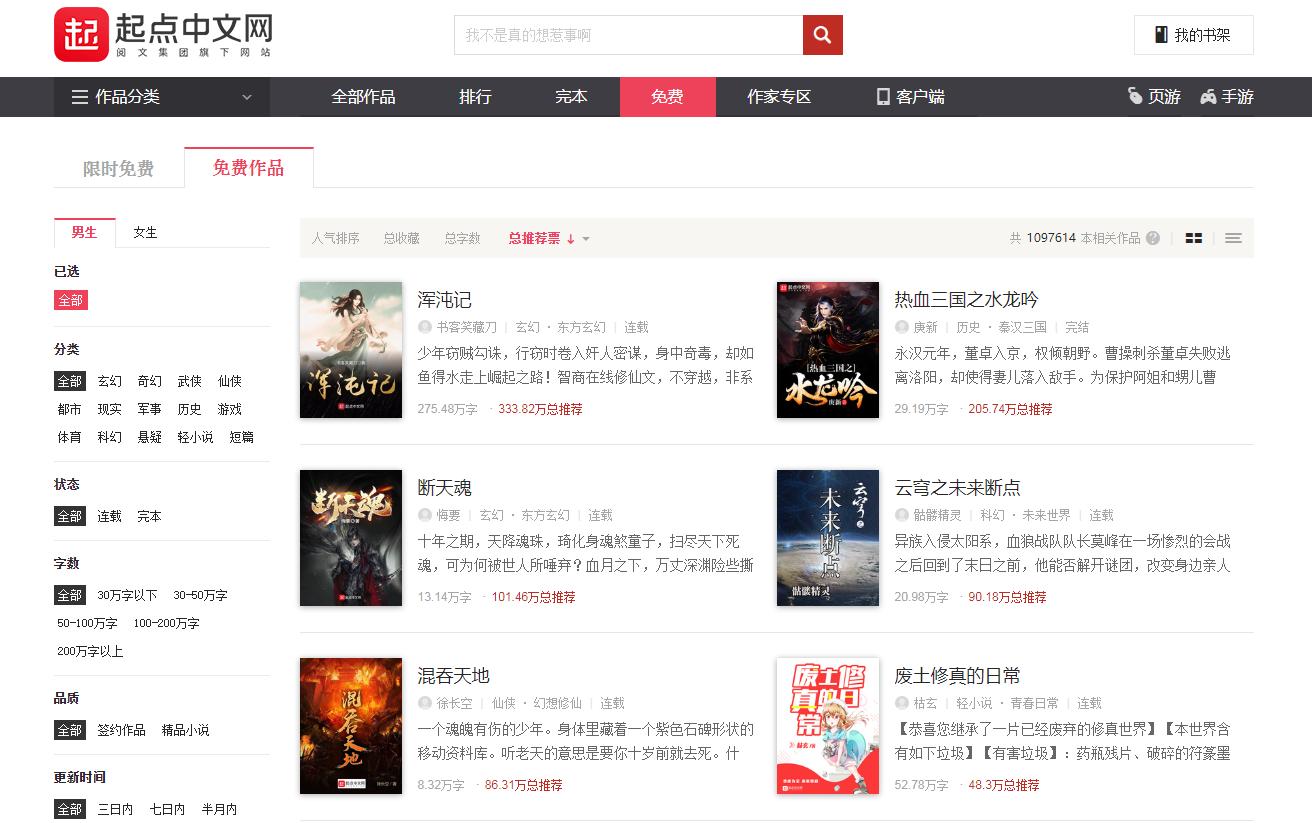The width and height of the screenshot is (1312, 823).
Task: Sort by 人气排序
Action: (x=335, y=238)
